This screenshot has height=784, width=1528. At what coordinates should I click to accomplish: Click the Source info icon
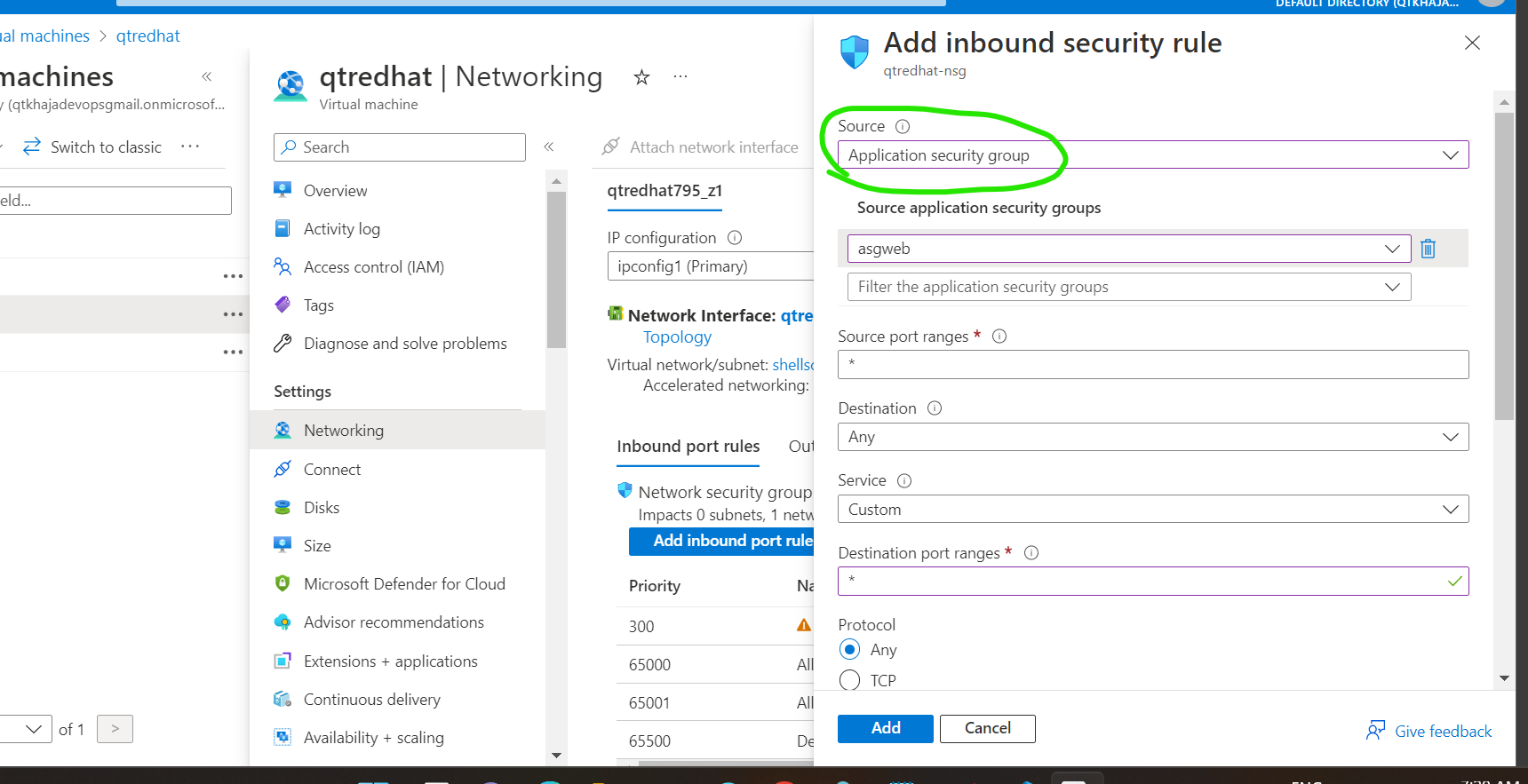(903, 126)
